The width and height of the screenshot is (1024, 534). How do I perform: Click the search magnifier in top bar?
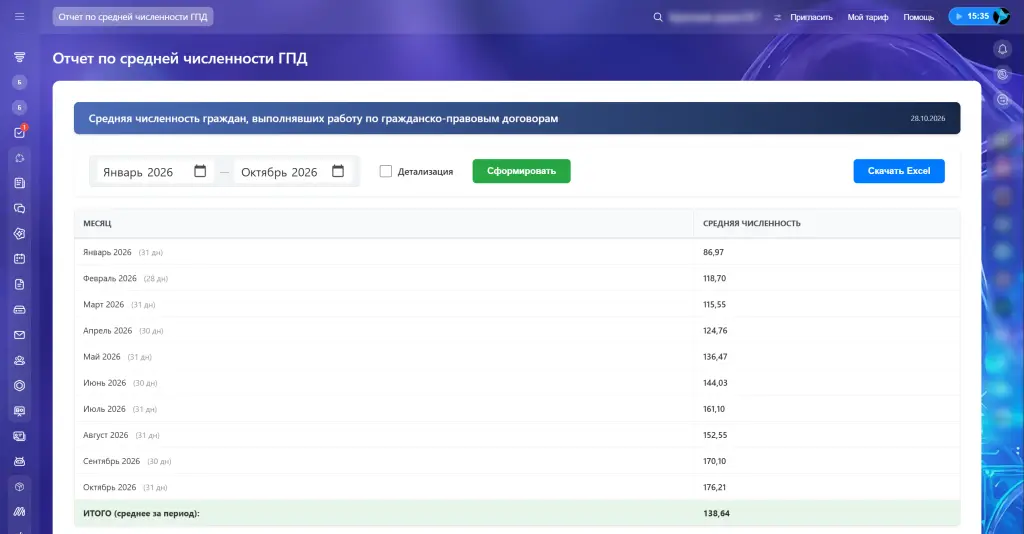[658, 17]
